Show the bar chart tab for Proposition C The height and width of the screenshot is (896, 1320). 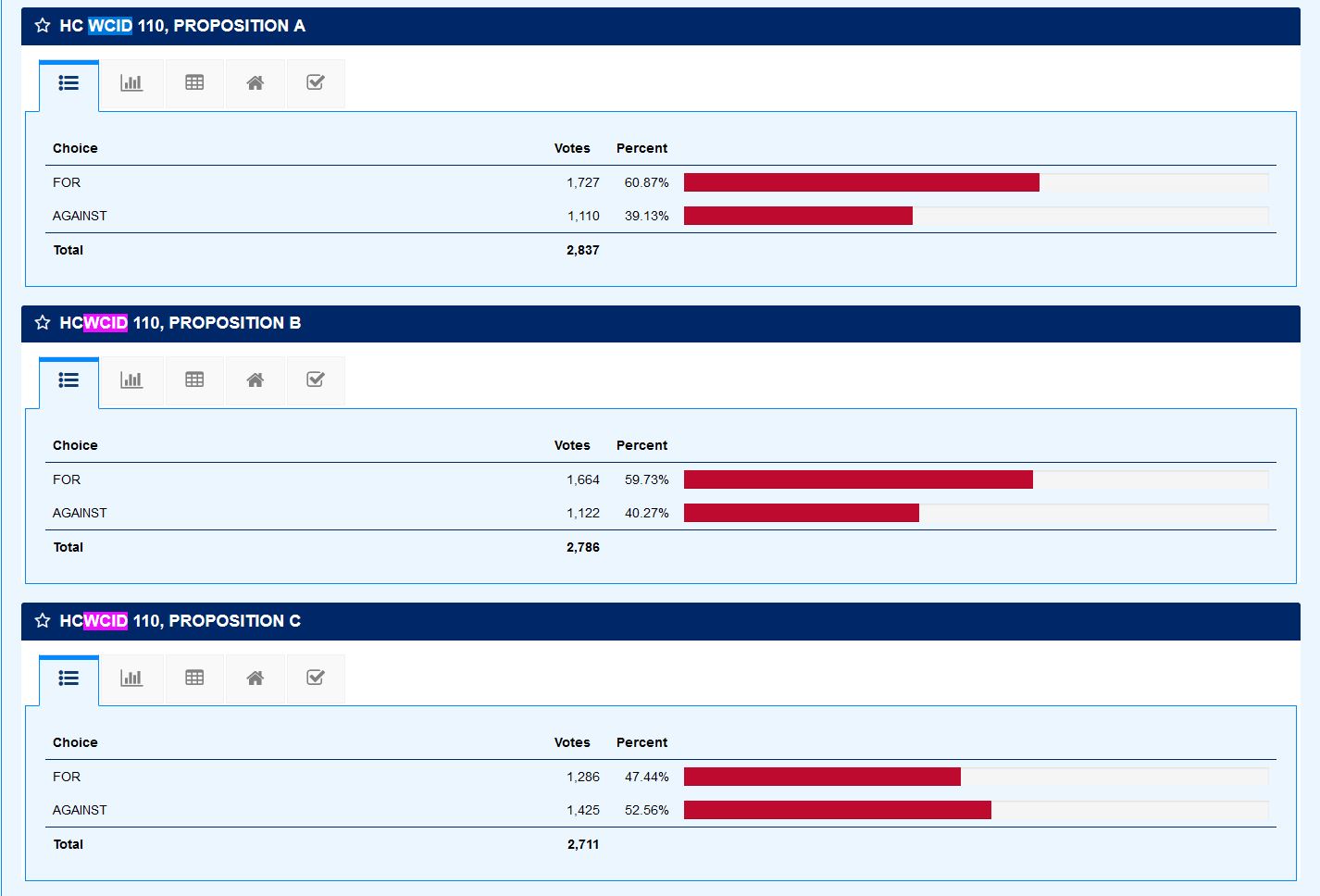click(x=131, y=678)
